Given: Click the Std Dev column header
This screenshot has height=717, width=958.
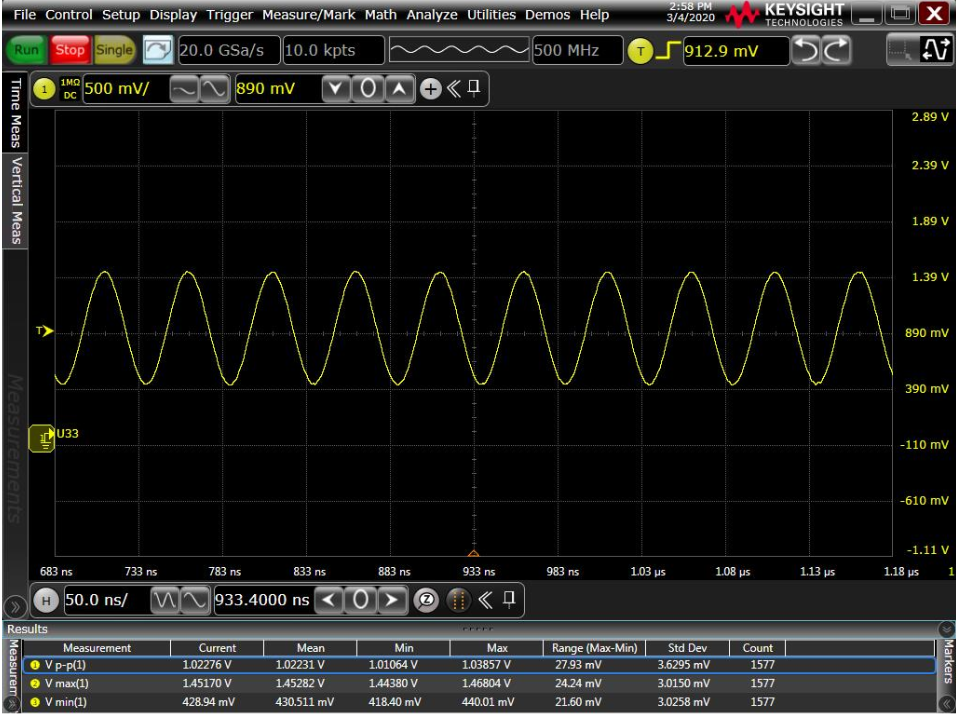Looking at the screenshot, I should 687,649.
